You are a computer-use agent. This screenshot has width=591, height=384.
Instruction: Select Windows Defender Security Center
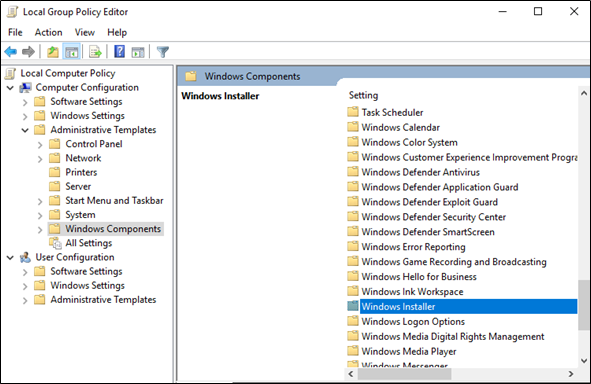point(434,217)
